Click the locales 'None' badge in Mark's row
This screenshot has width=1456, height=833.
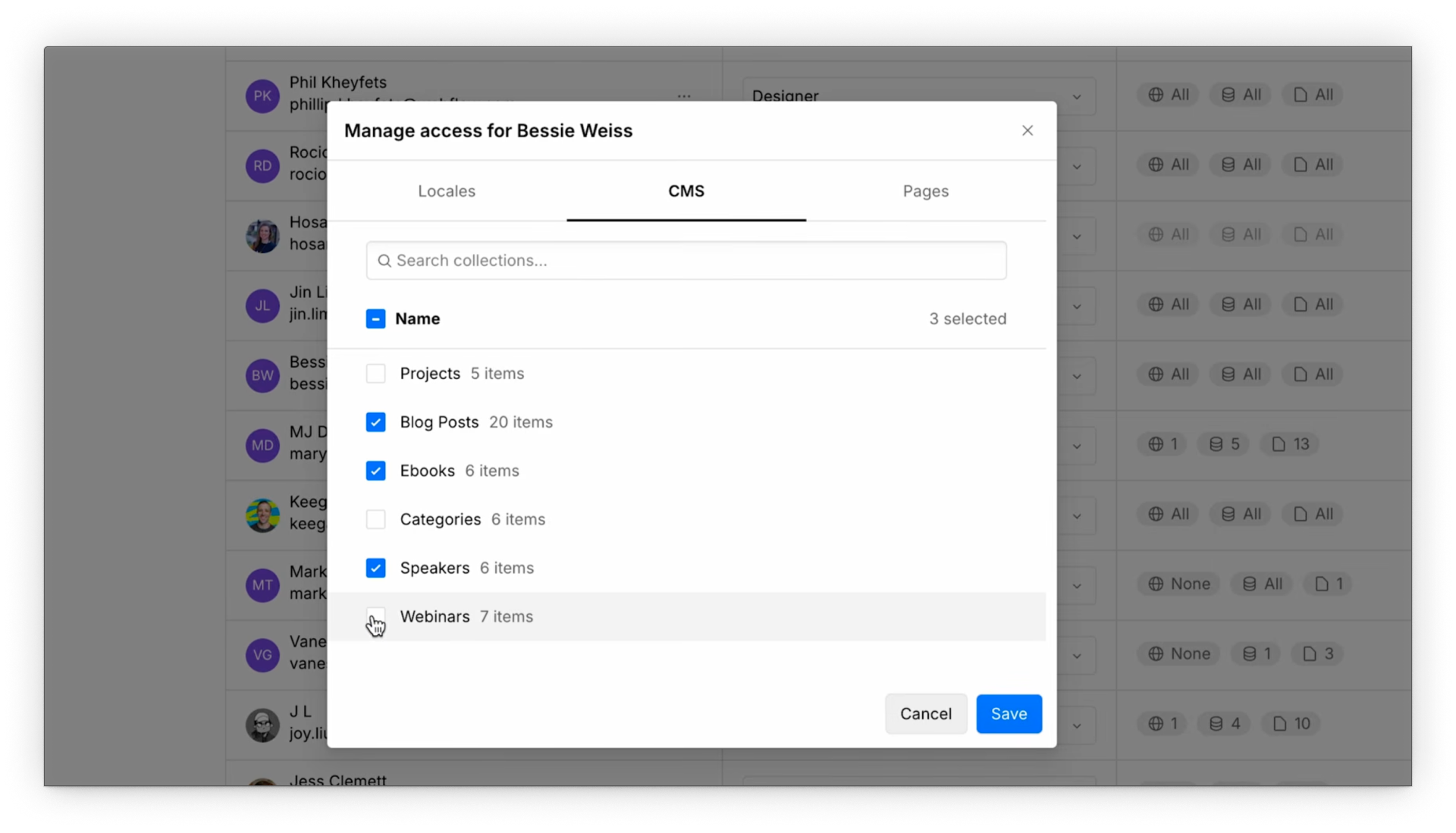(x=1178, y=584)
